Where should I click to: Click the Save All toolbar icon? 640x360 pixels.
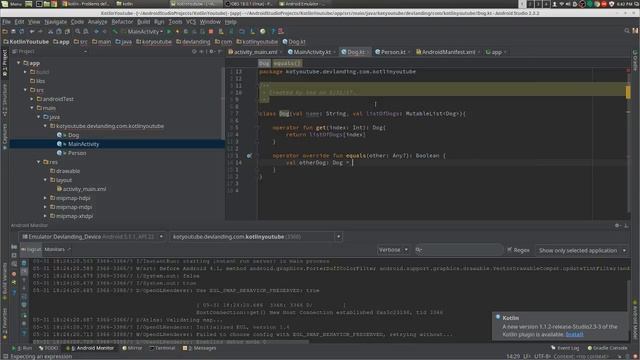point(13,31)
